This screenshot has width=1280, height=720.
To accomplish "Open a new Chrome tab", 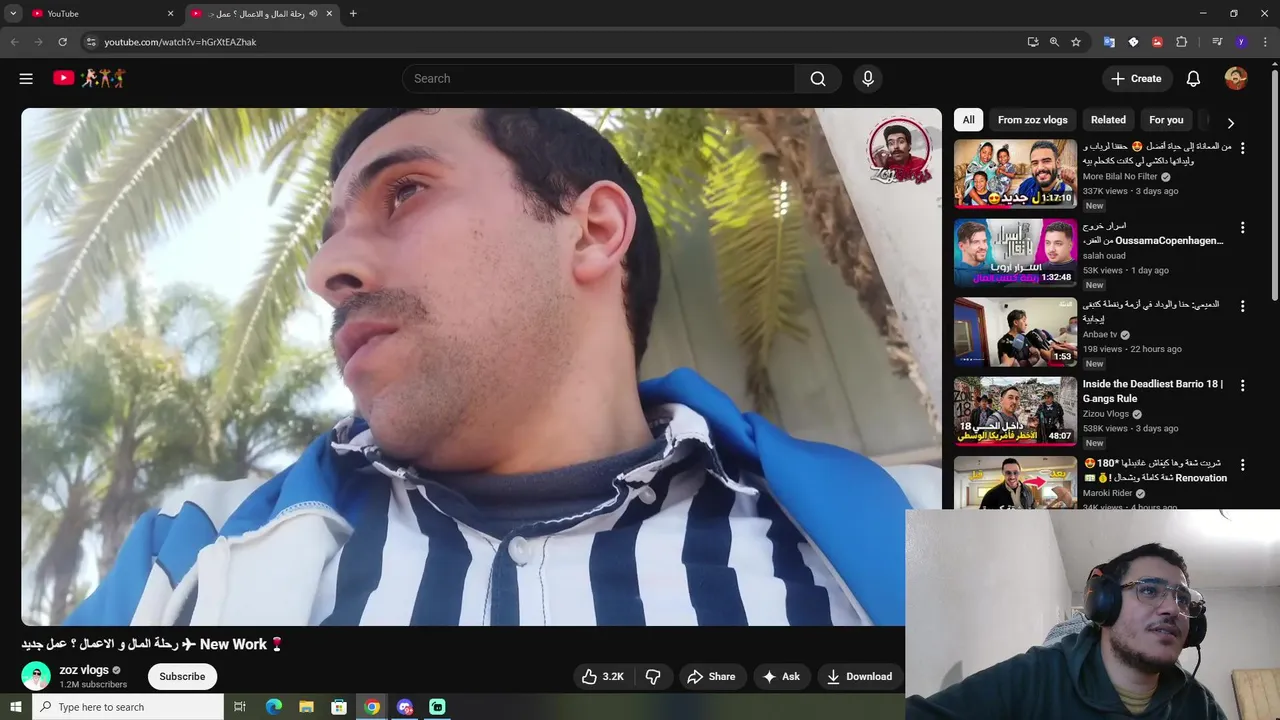I will click(353, 13).
